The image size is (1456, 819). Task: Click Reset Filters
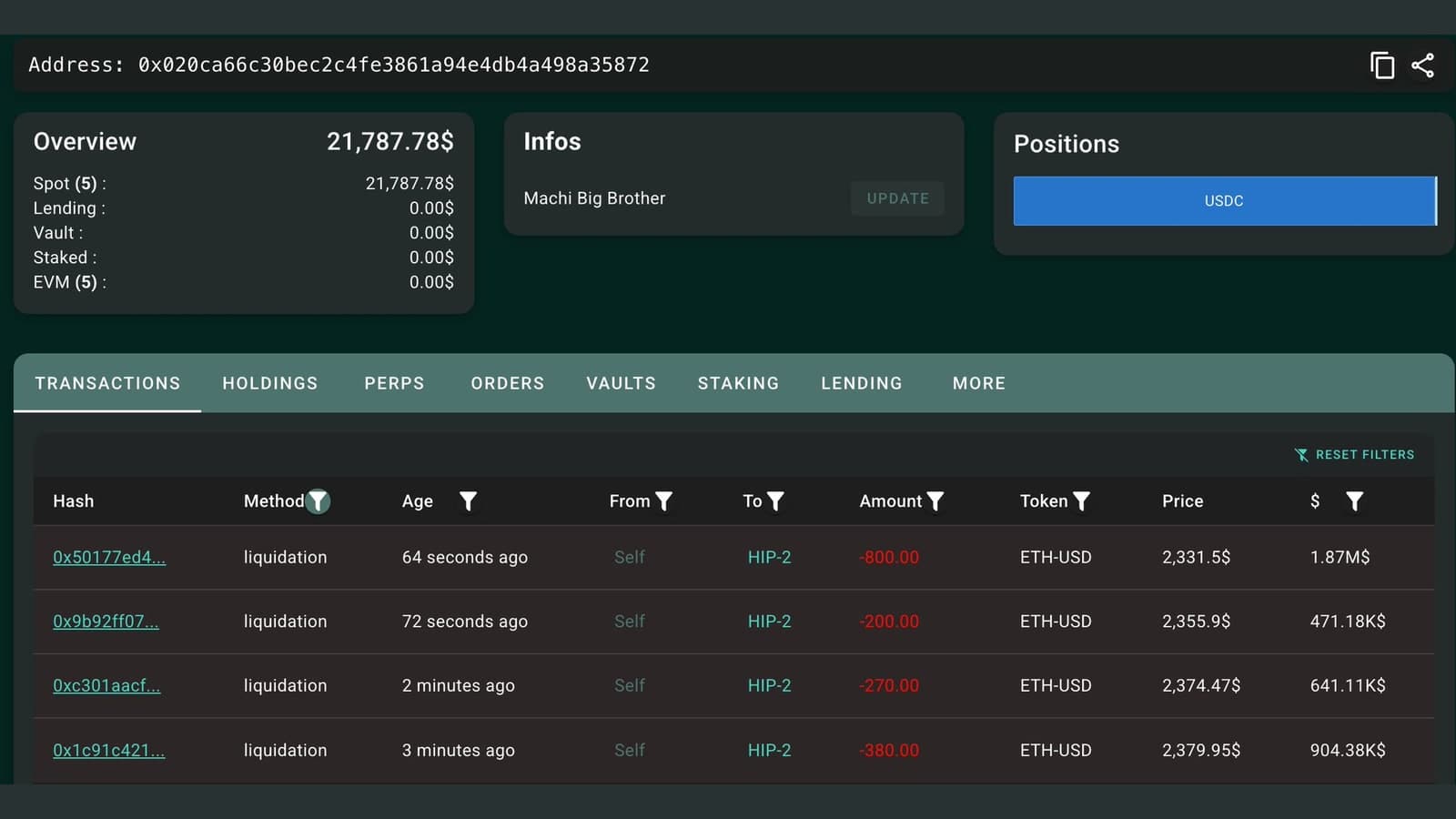pos(1354,455)
